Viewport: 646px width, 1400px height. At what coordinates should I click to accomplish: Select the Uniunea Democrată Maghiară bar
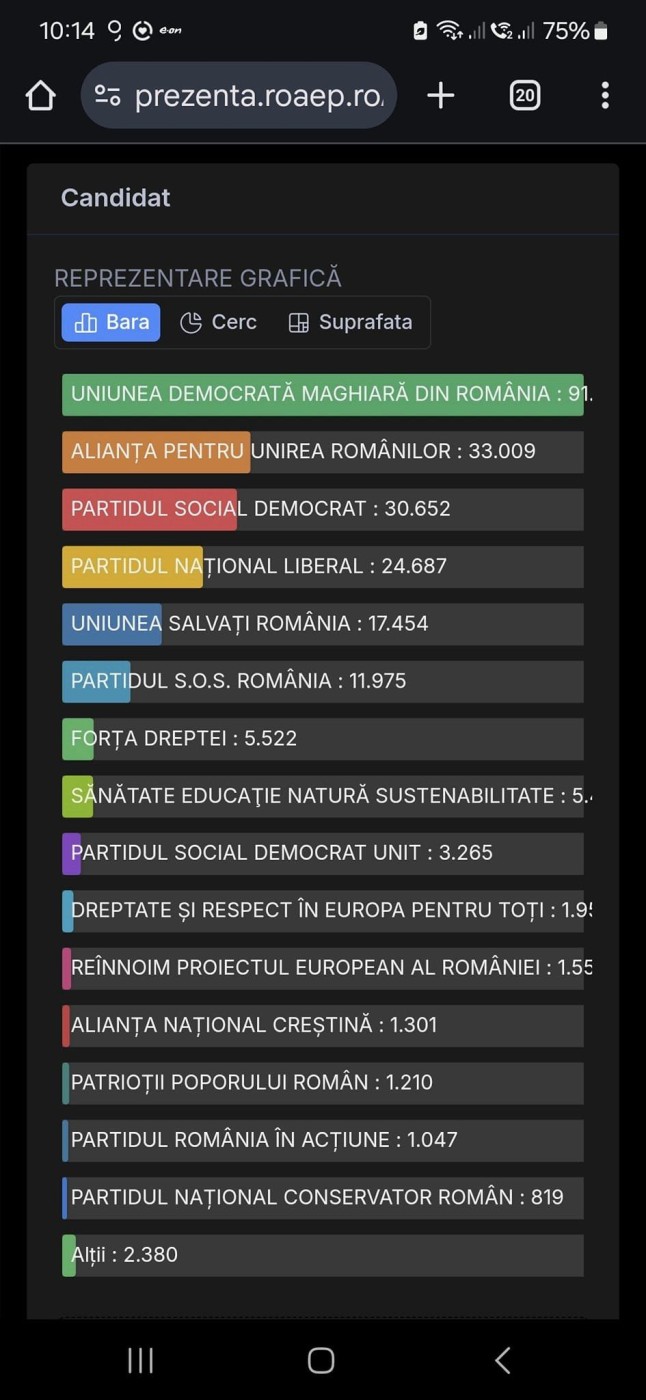(322, 394)
